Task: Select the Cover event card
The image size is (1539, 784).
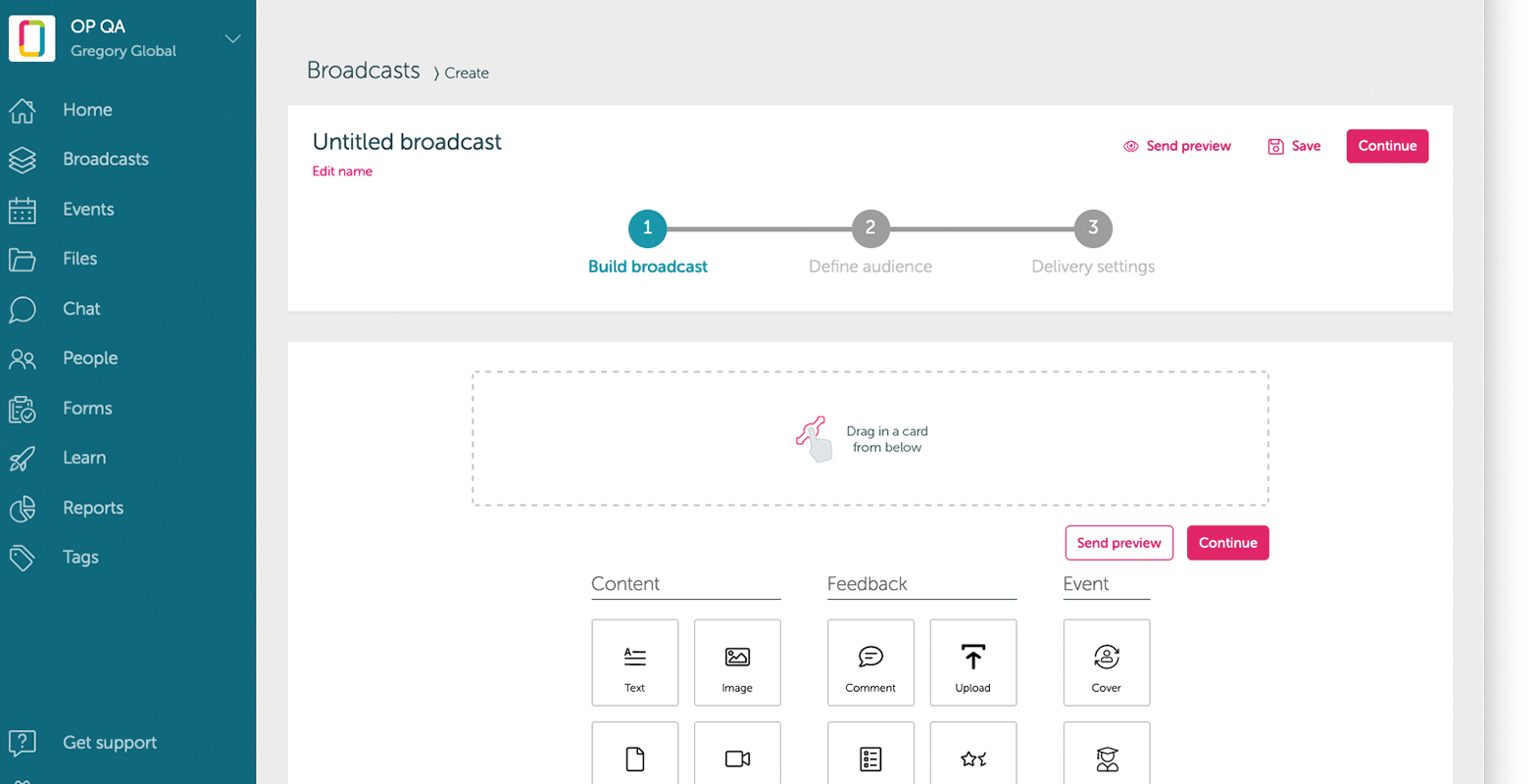Action: [1107, 662]
